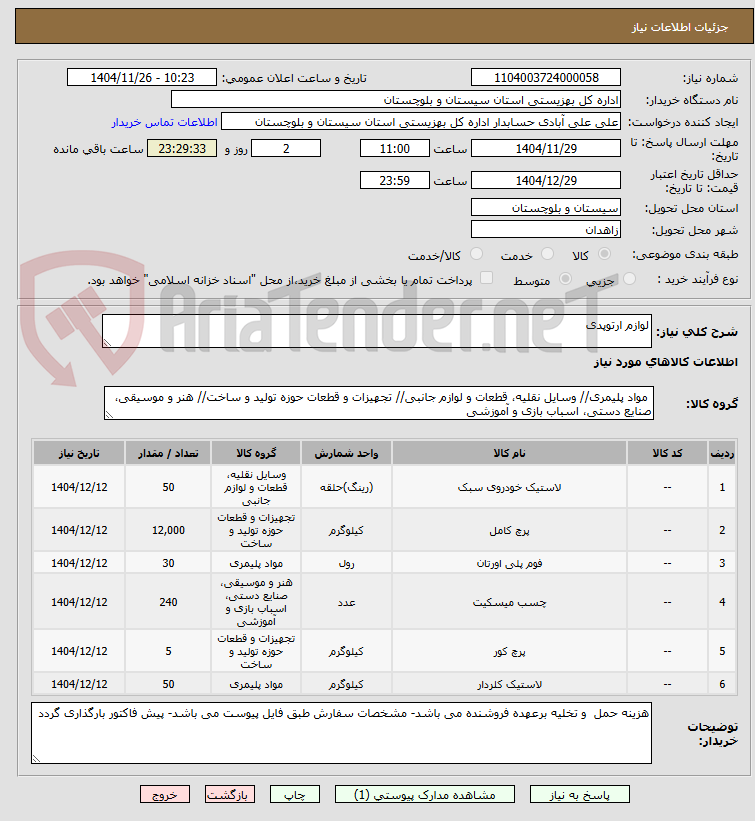Click the گروه کالا column header
This screenshot has width=755, height=821.
pos(256,453)
